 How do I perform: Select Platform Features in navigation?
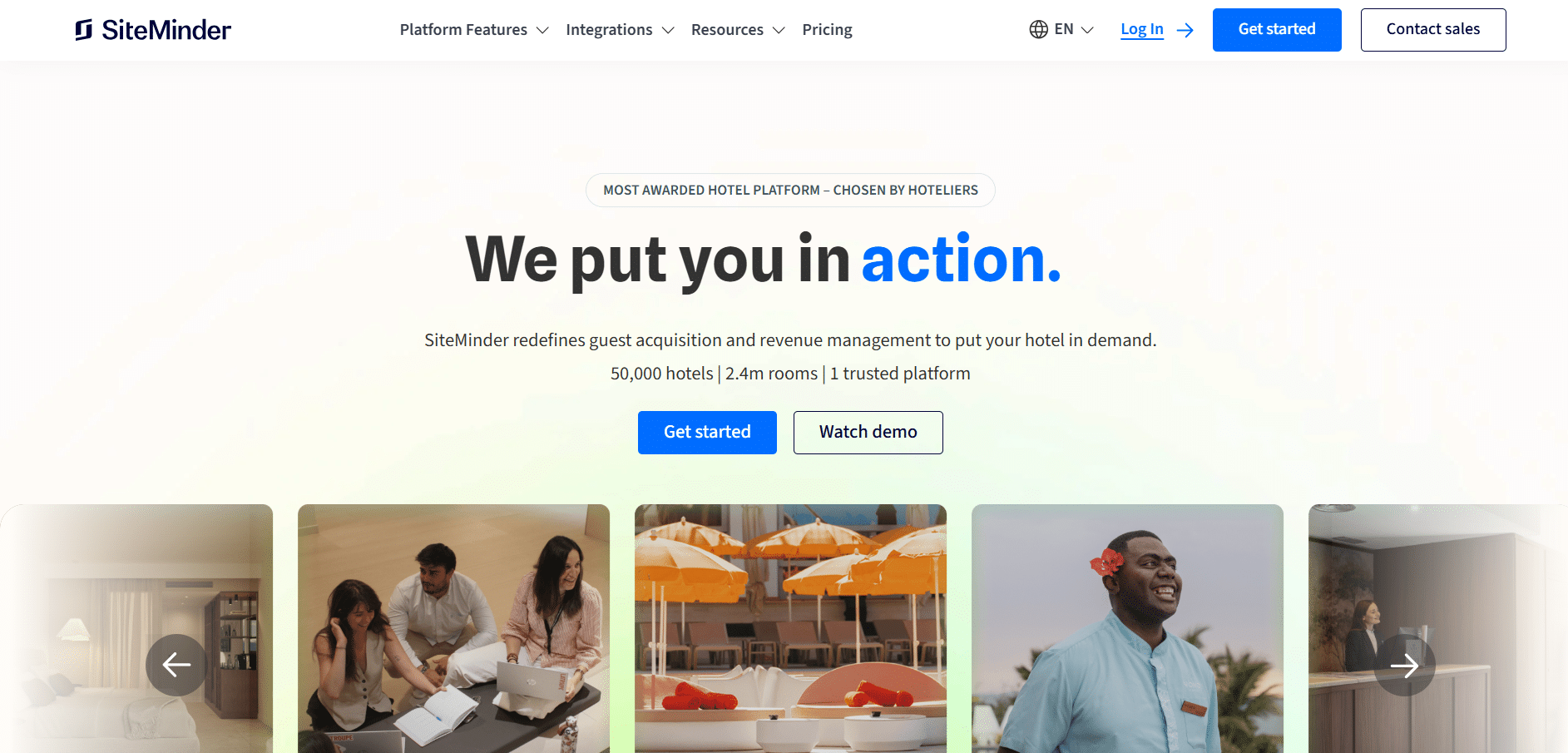point(463,30)
